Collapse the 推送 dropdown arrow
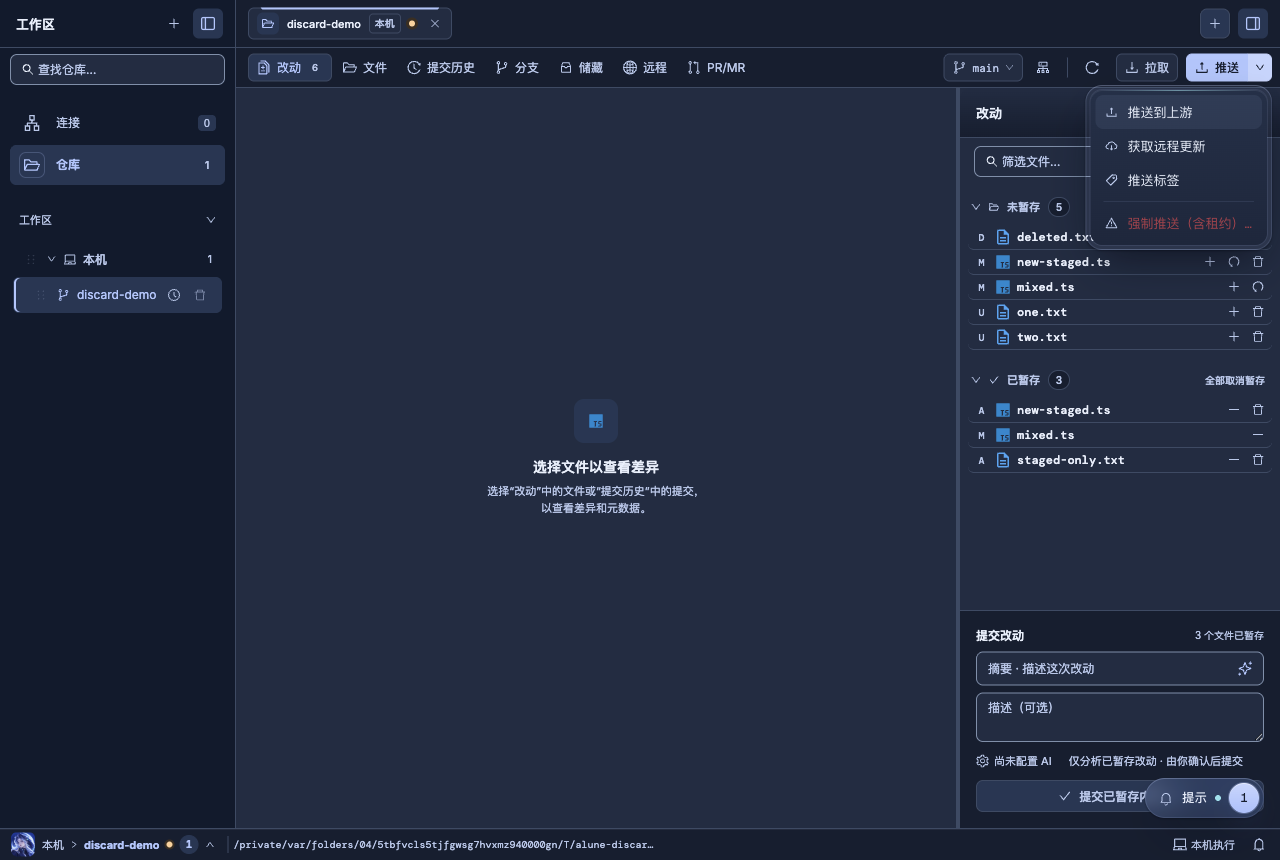 point(1260,67)
